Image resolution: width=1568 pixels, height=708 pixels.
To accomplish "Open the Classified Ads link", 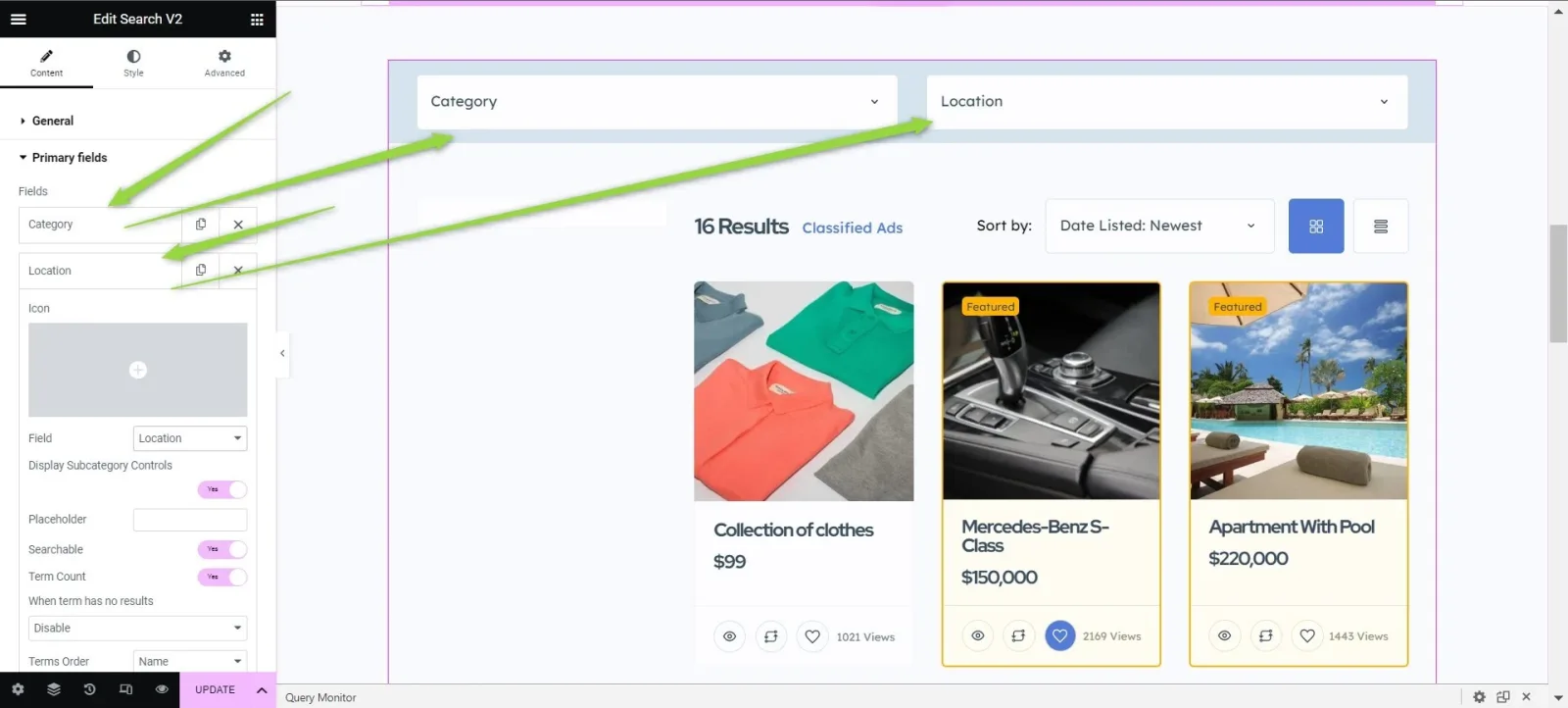I will (x=852, y=228).
